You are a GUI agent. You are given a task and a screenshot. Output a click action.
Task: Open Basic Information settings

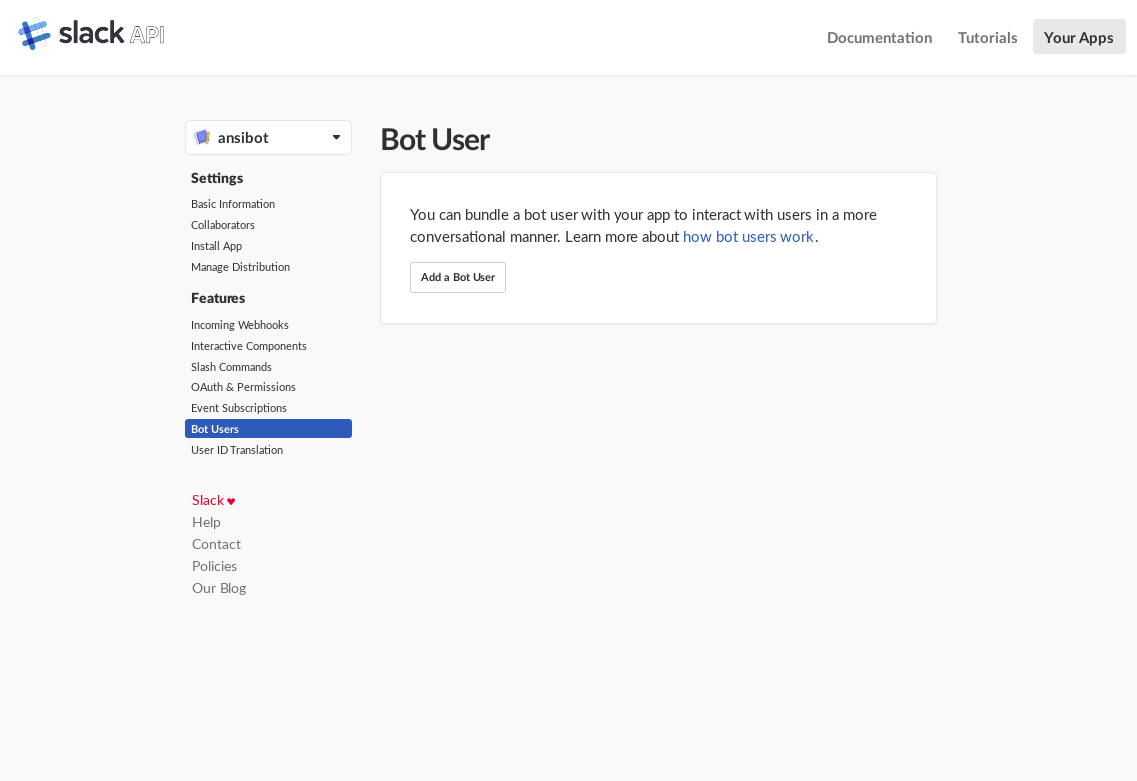tap(233, 204)
